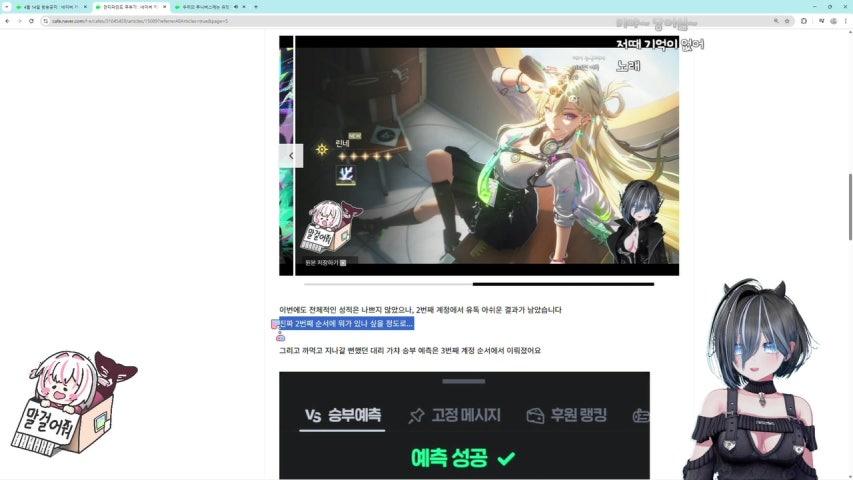Click the page vertical scrollbar thumb
Viewport: 853px width, 480px height.
click(x=850, y=207)
